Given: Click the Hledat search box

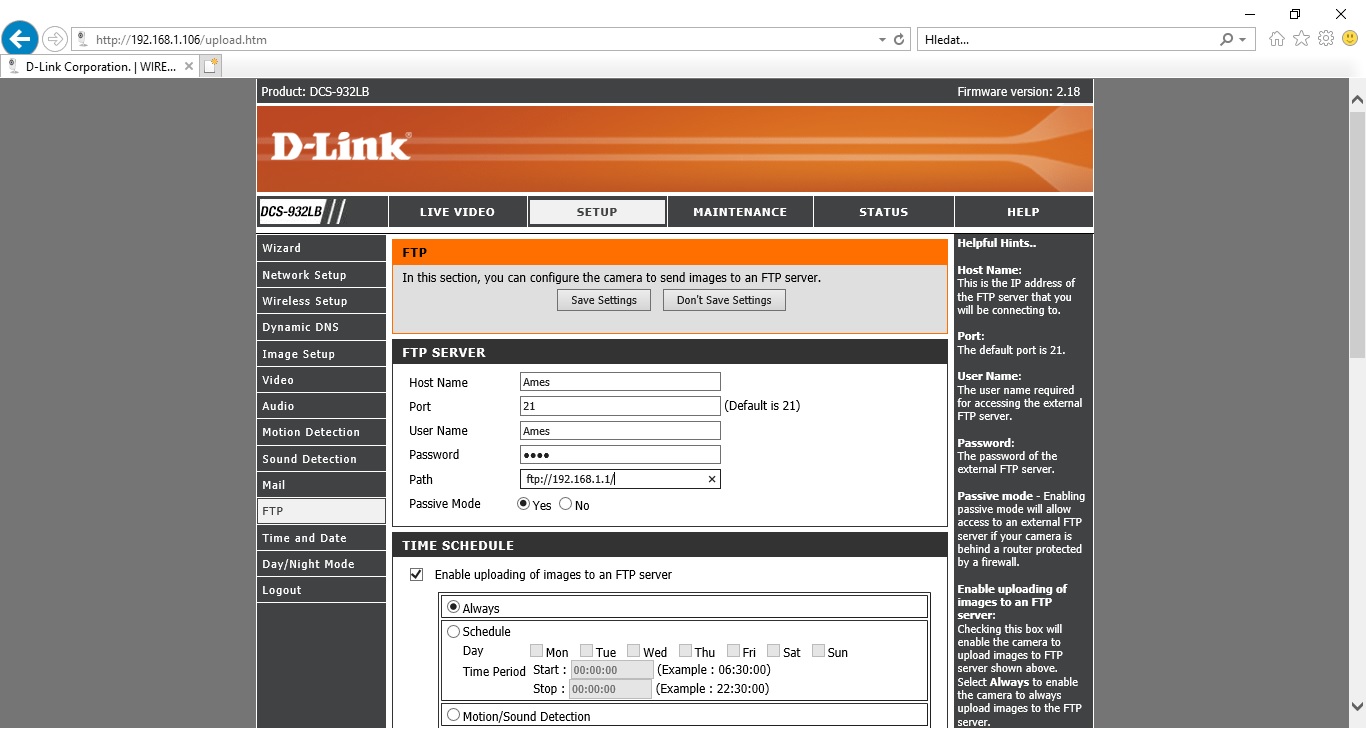Looking at the screenshot, I should tap(1067, 40).
